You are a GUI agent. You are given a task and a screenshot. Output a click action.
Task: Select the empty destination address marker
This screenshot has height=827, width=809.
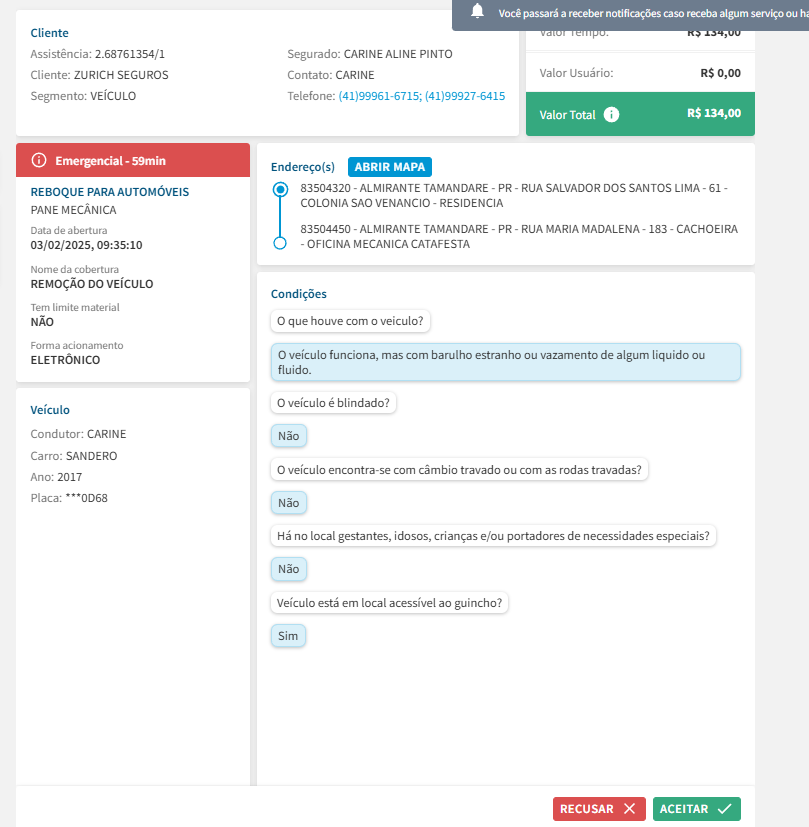click(x=280, y=243)
